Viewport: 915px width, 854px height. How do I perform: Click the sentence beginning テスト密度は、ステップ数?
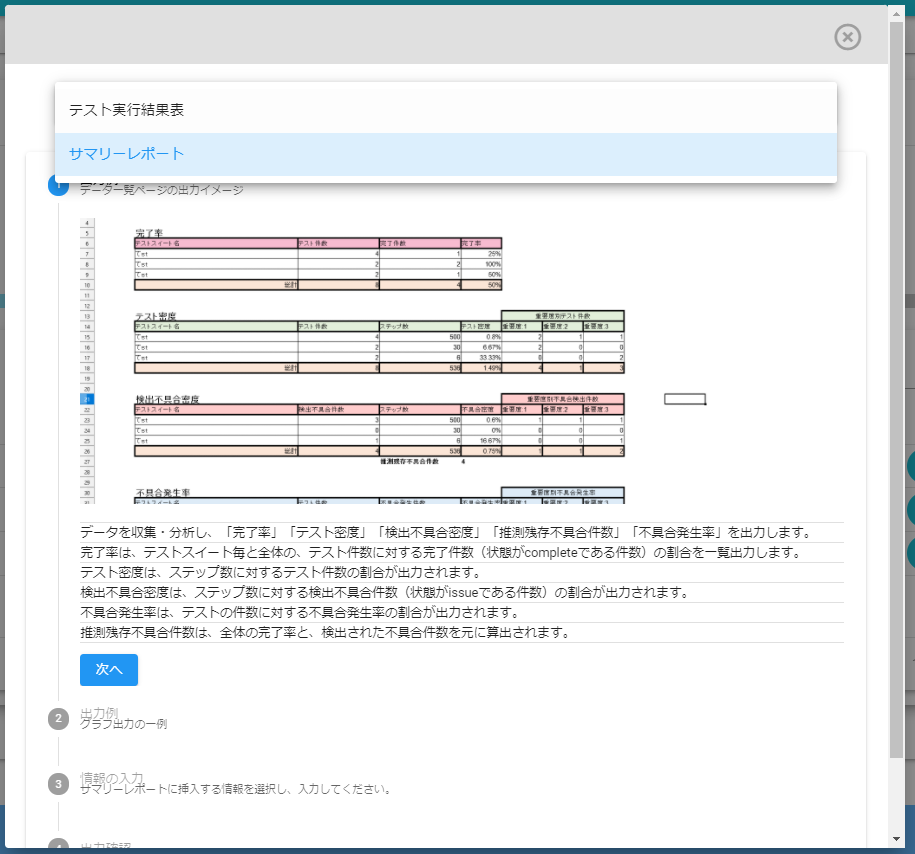coord(281,572)
